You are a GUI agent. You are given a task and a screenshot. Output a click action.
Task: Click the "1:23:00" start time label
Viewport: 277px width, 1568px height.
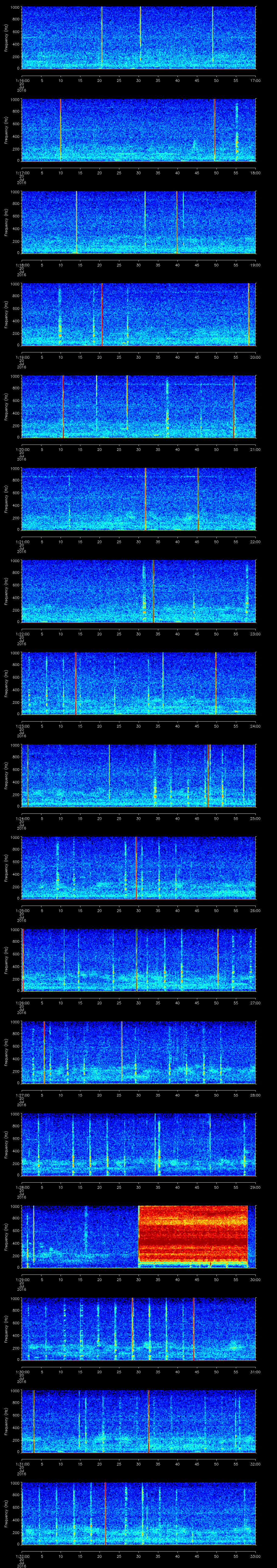click(22, 726)
